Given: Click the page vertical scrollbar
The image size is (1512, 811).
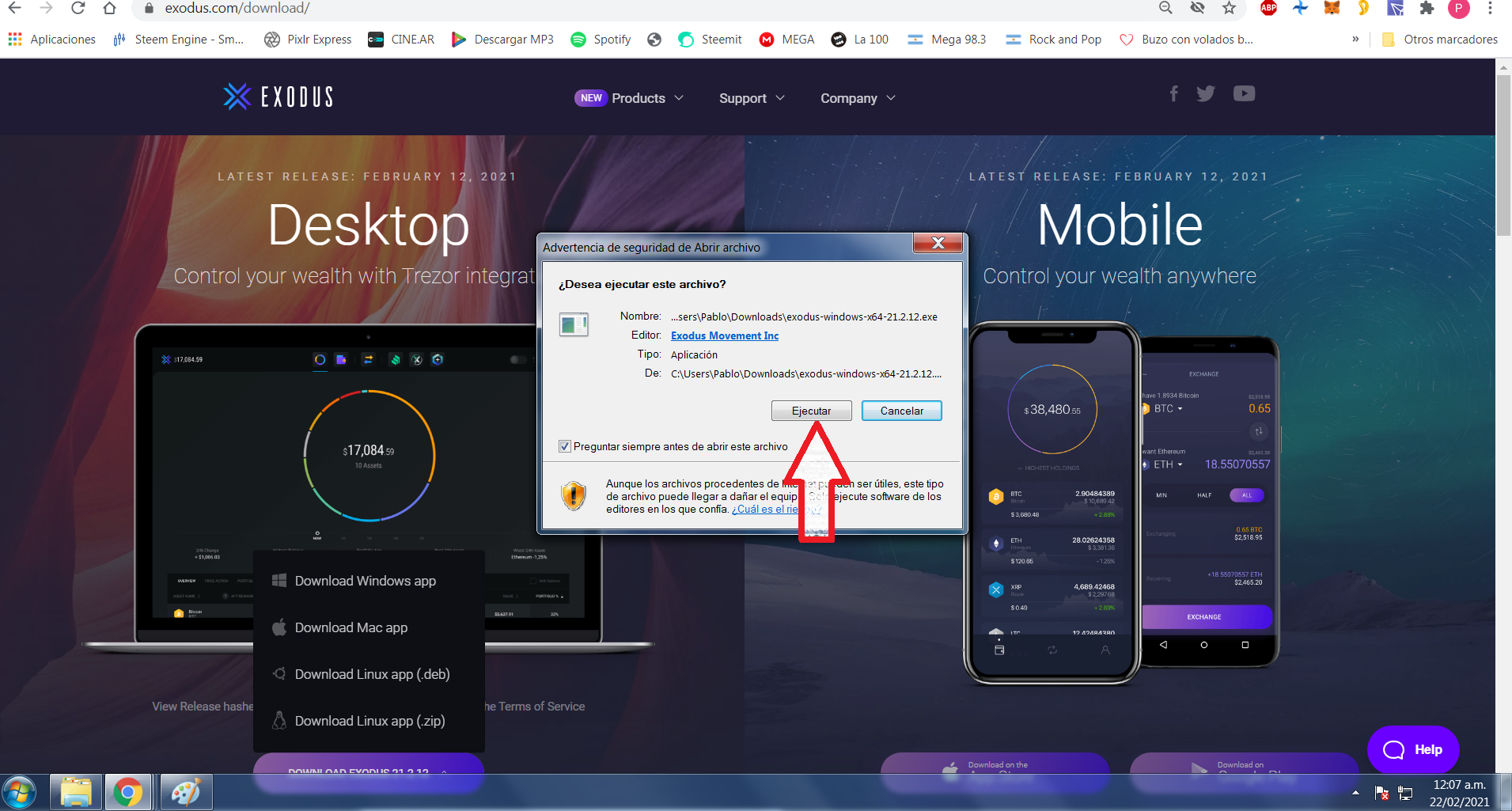Looking at the screenshot, I should coord(1503,155).
